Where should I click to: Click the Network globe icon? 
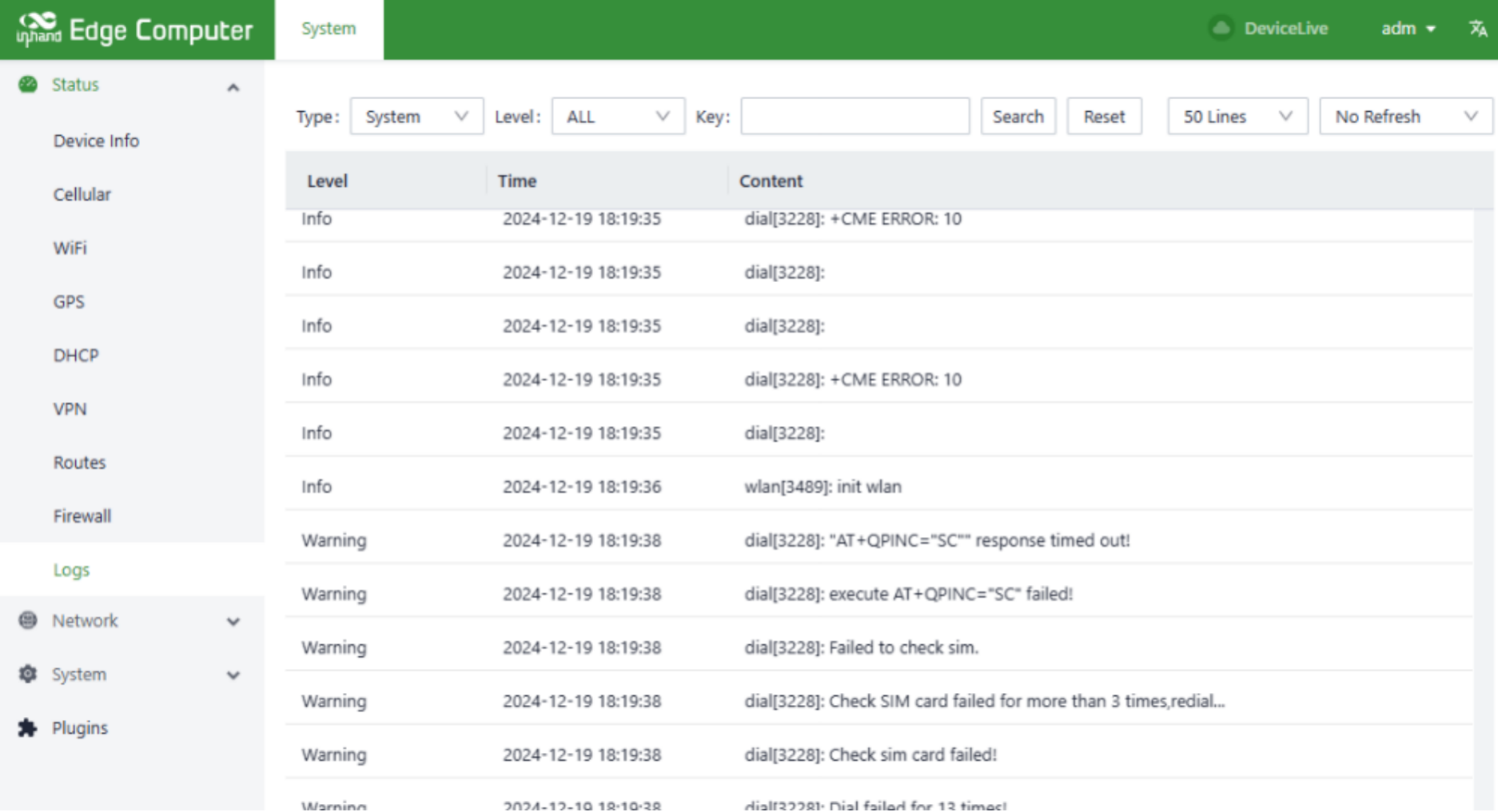[28, 621]
